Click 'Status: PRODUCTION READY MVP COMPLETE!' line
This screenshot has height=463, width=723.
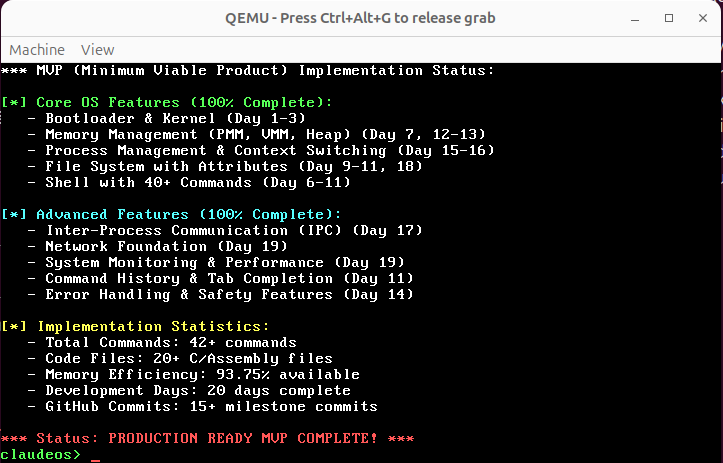pyautogui.click(x=207, y=438)
